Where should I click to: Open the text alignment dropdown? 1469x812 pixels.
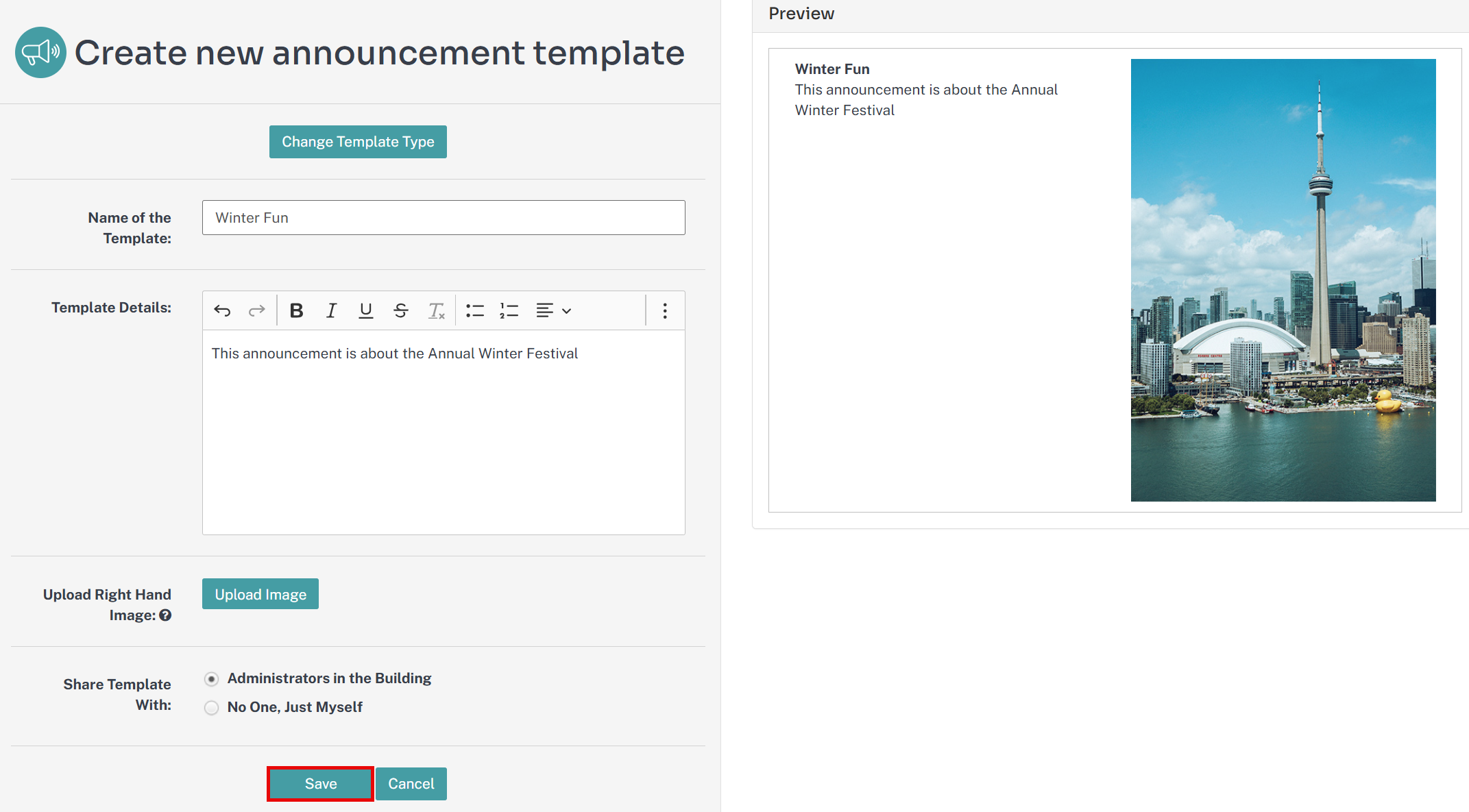point(554,311)
